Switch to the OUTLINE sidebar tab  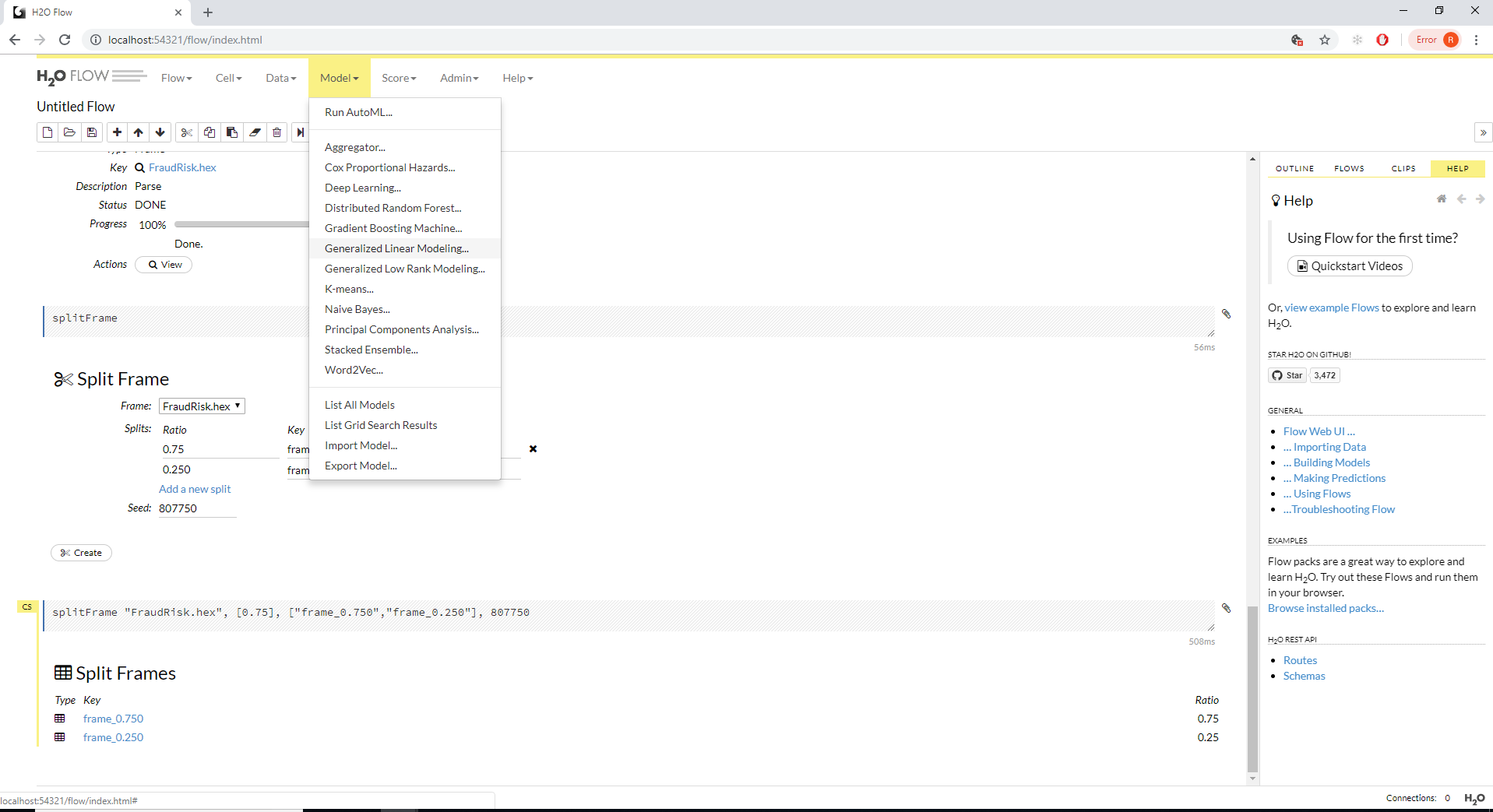(x=1294, y=168)
